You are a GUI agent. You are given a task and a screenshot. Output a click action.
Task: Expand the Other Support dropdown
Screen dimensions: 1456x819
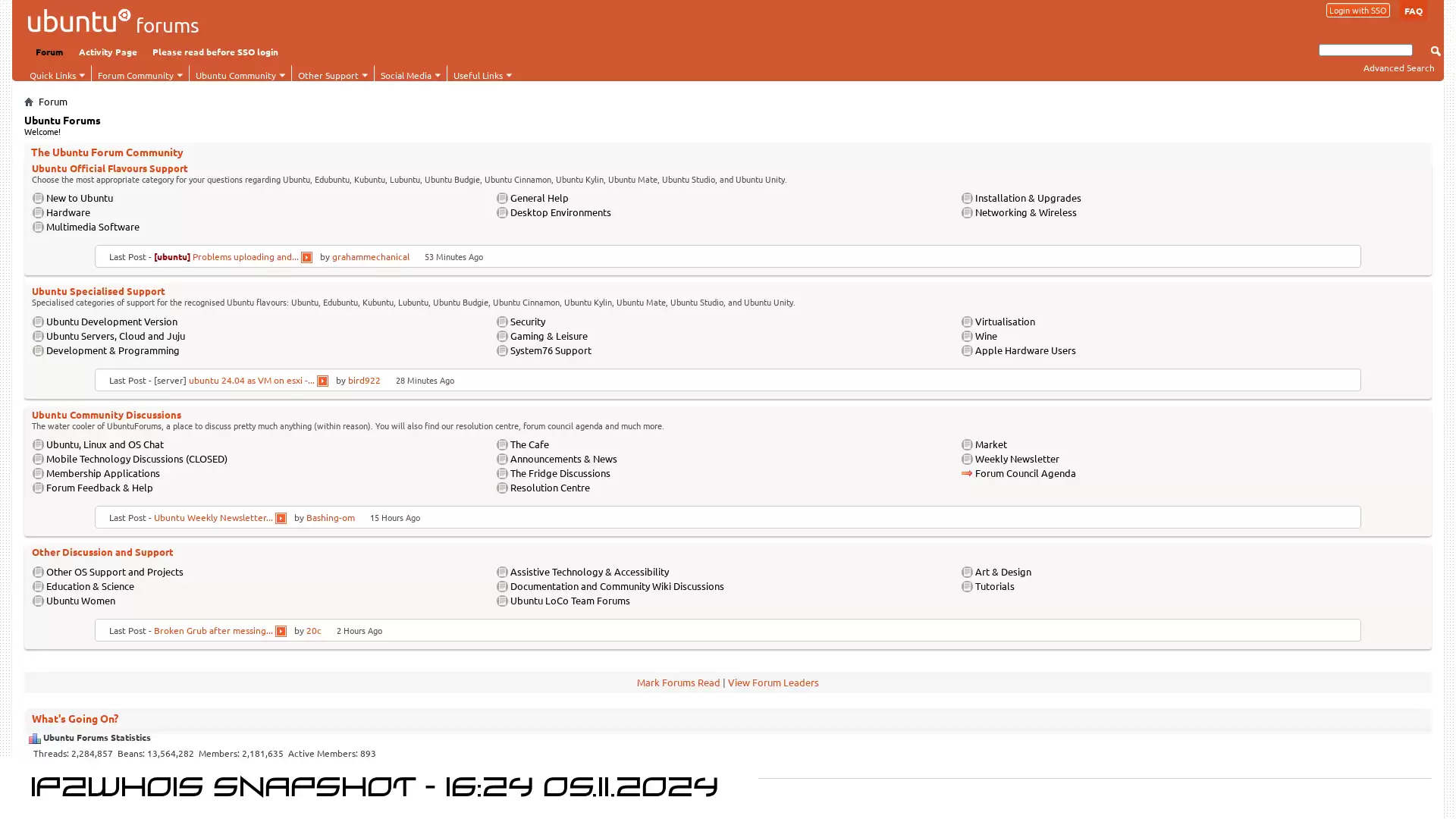click(x=333, y=75)
